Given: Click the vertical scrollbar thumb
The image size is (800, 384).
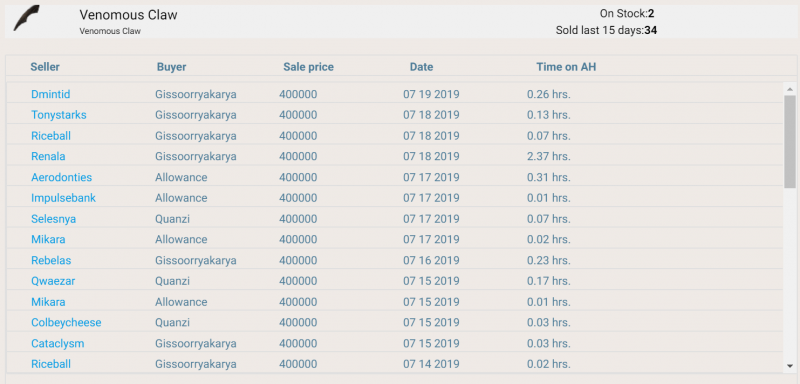Looking at the screenshot, I should click(790, 142).
